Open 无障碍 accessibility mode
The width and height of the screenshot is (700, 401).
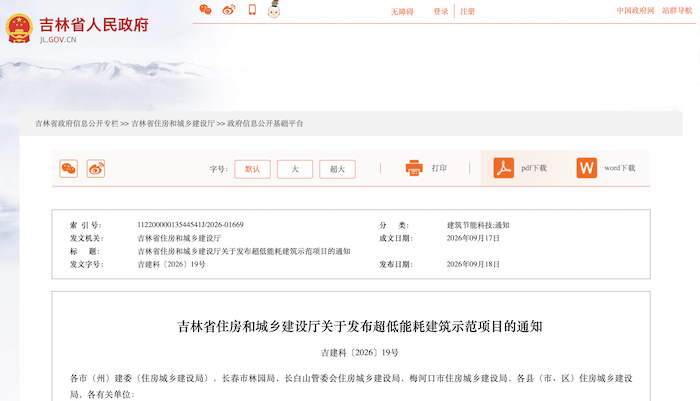pos(402,12)
